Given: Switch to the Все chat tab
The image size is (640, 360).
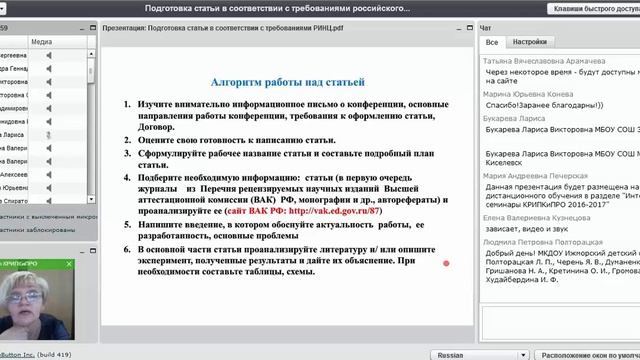Looking at the screenshot, I should point(492,42).
